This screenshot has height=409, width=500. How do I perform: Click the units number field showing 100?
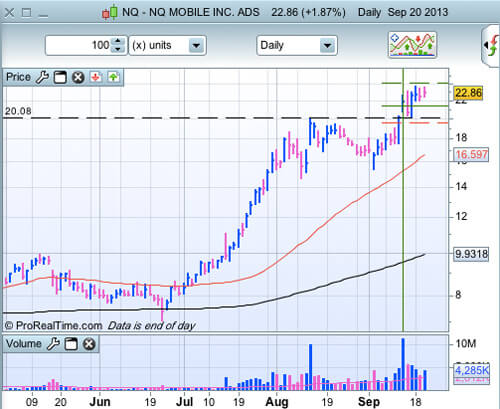point(79,45)
